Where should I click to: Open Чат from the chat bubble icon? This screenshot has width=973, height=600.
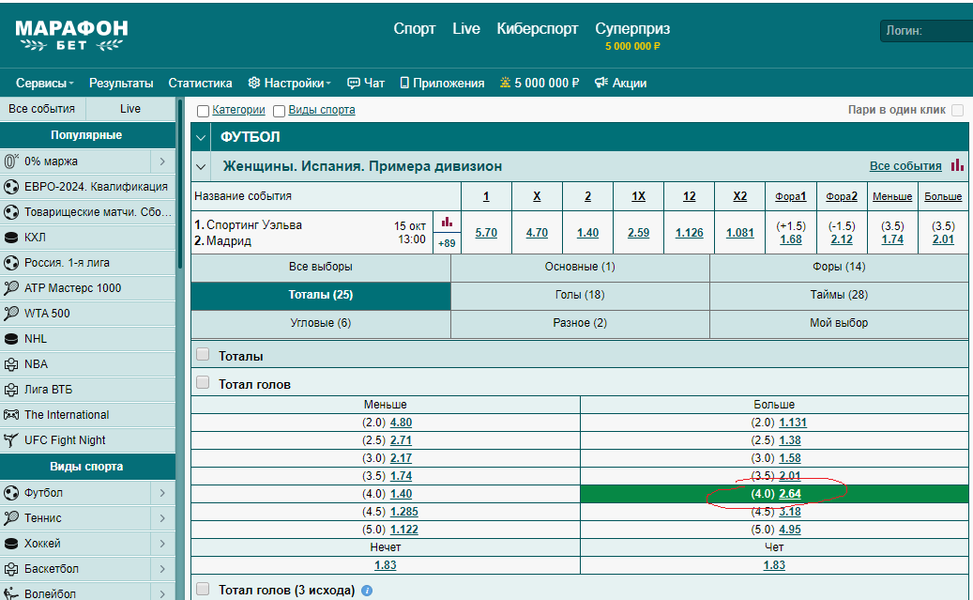click(x=353, y=83)
